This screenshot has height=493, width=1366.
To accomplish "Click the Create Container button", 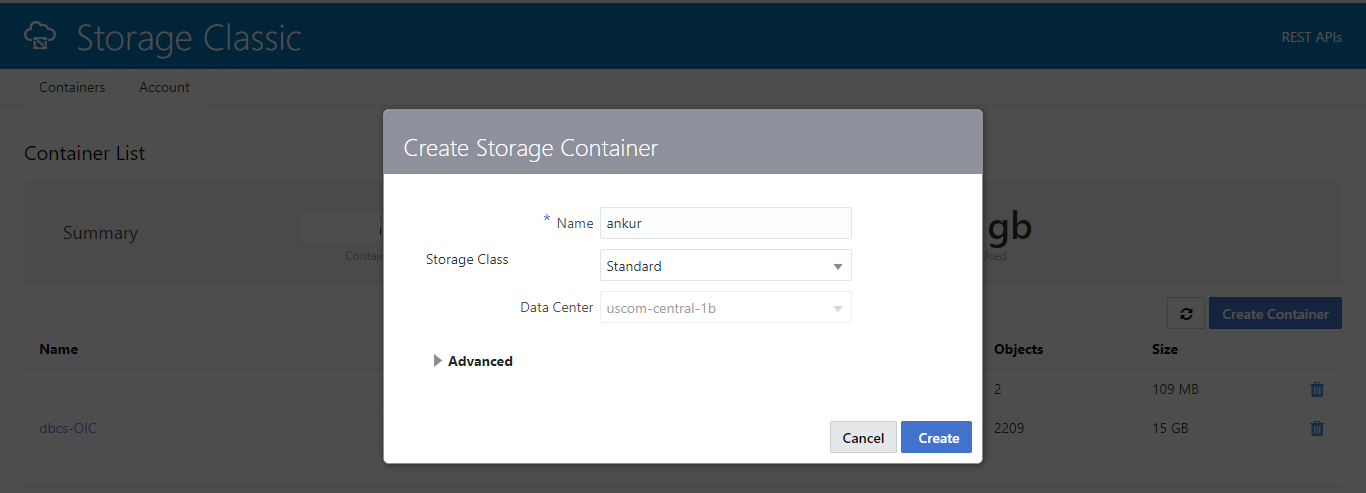I will pyautogui.click(x=1275, y=313).
